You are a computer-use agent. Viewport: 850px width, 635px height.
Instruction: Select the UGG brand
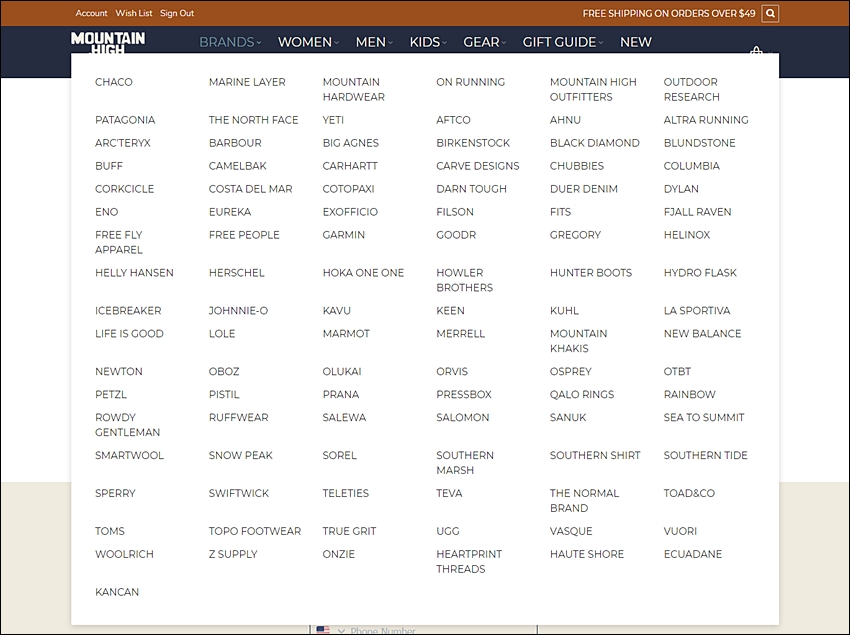coord(448,531)
